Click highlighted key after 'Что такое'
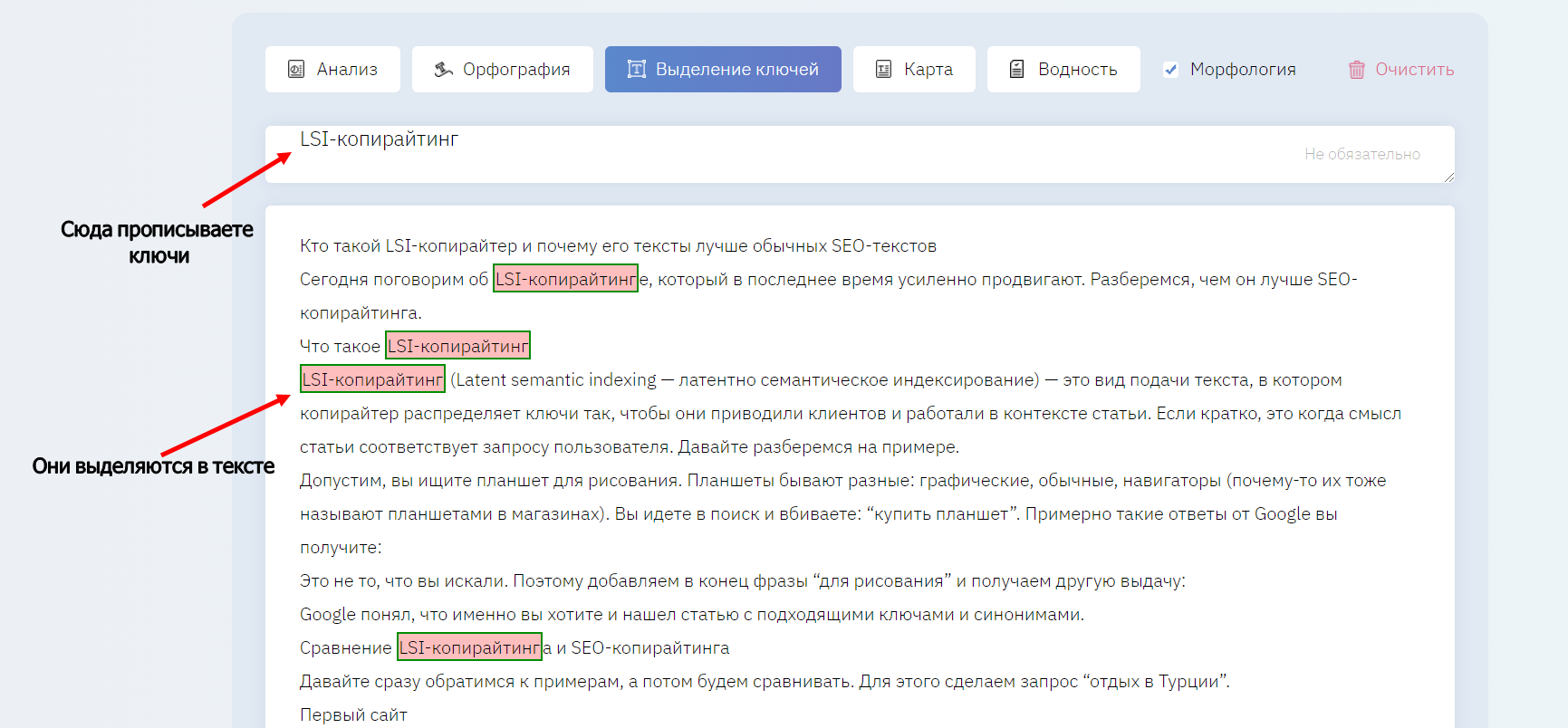1568x728 pixels. [457, 346]
